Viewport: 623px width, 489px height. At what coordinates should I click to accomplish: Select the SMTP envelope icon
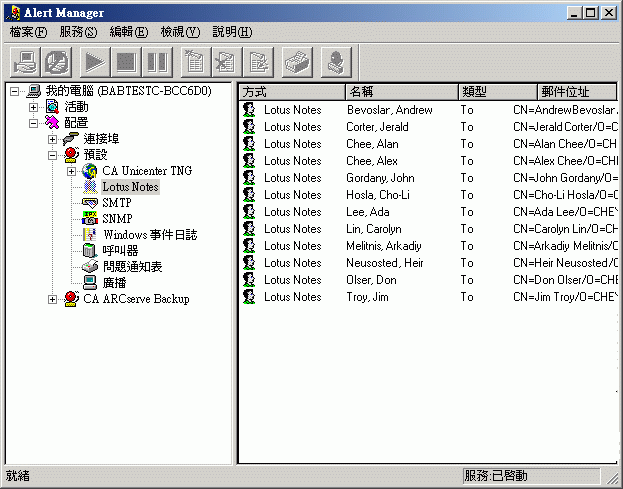(90, 203)
